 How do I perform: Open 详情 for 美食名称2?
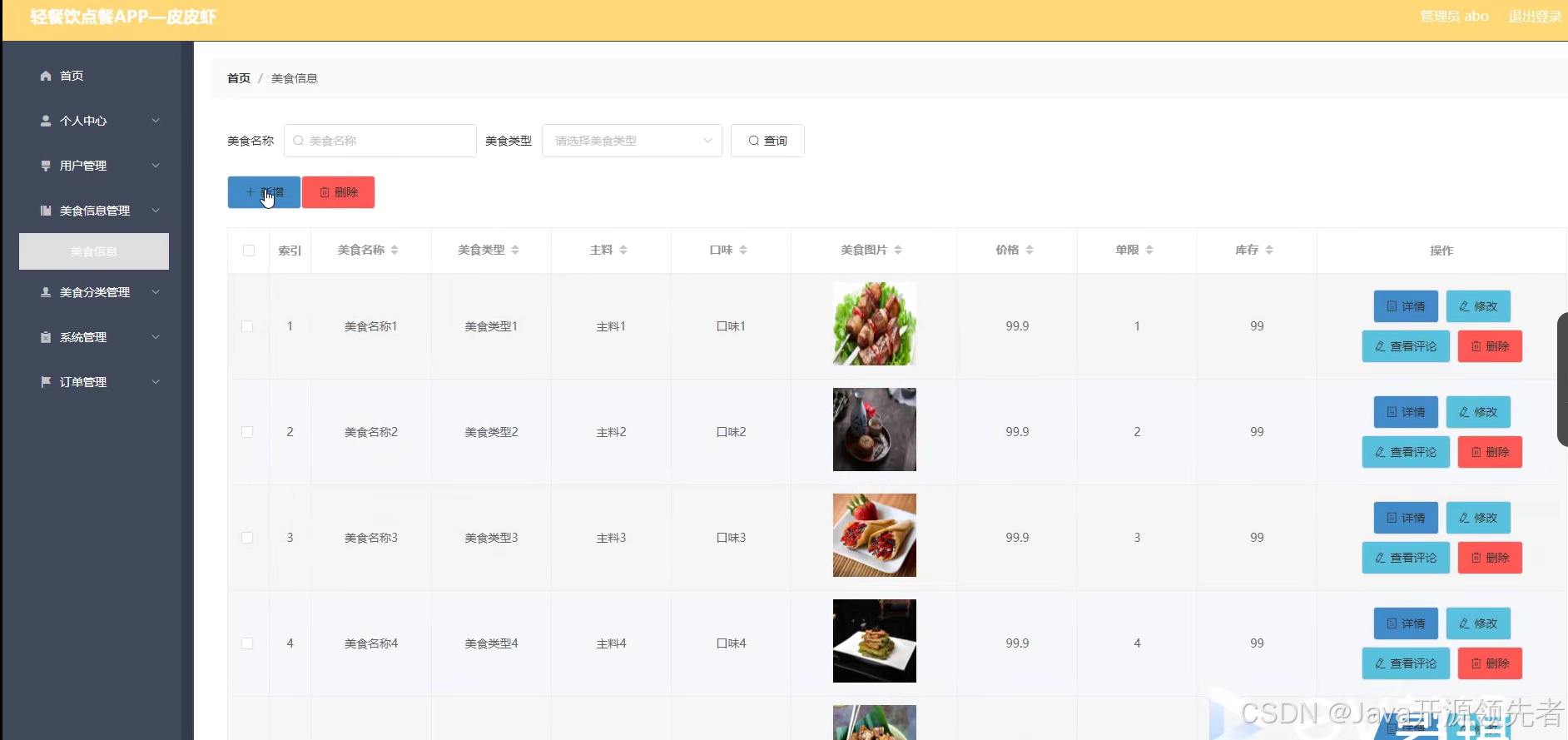coord(1406,412)
